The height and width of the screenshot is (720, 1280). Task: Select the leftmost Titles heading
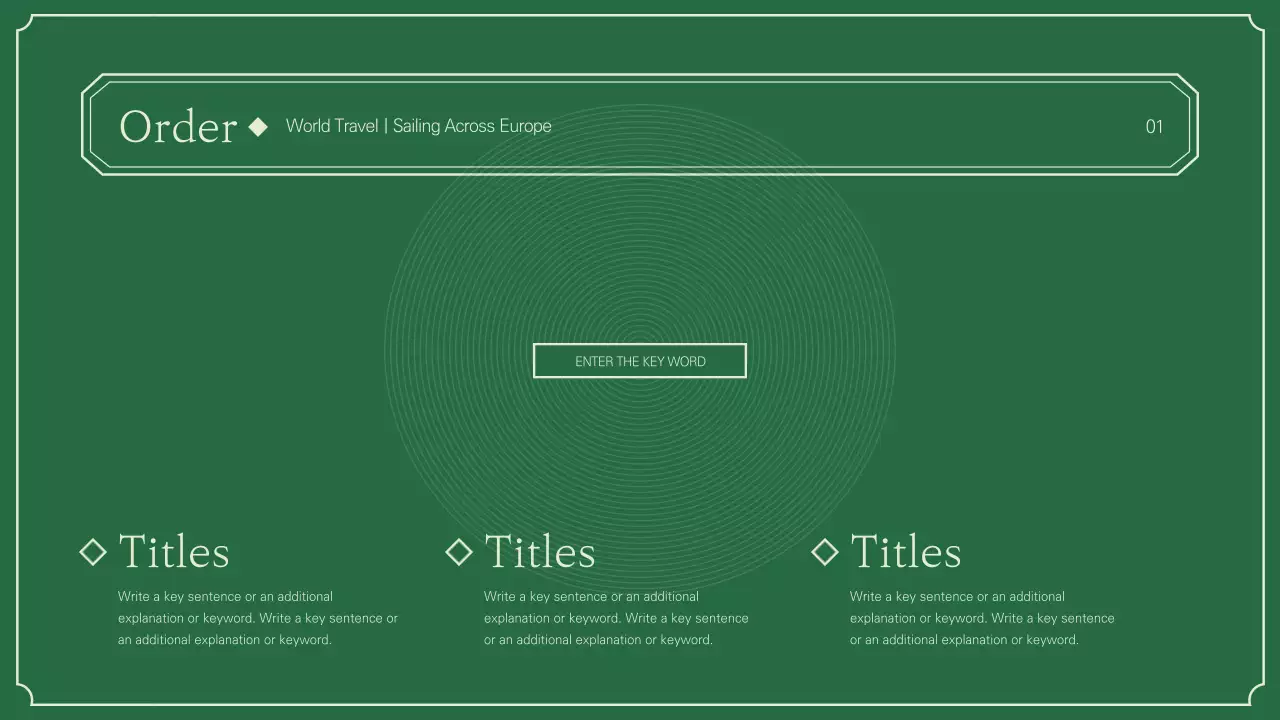174,551
